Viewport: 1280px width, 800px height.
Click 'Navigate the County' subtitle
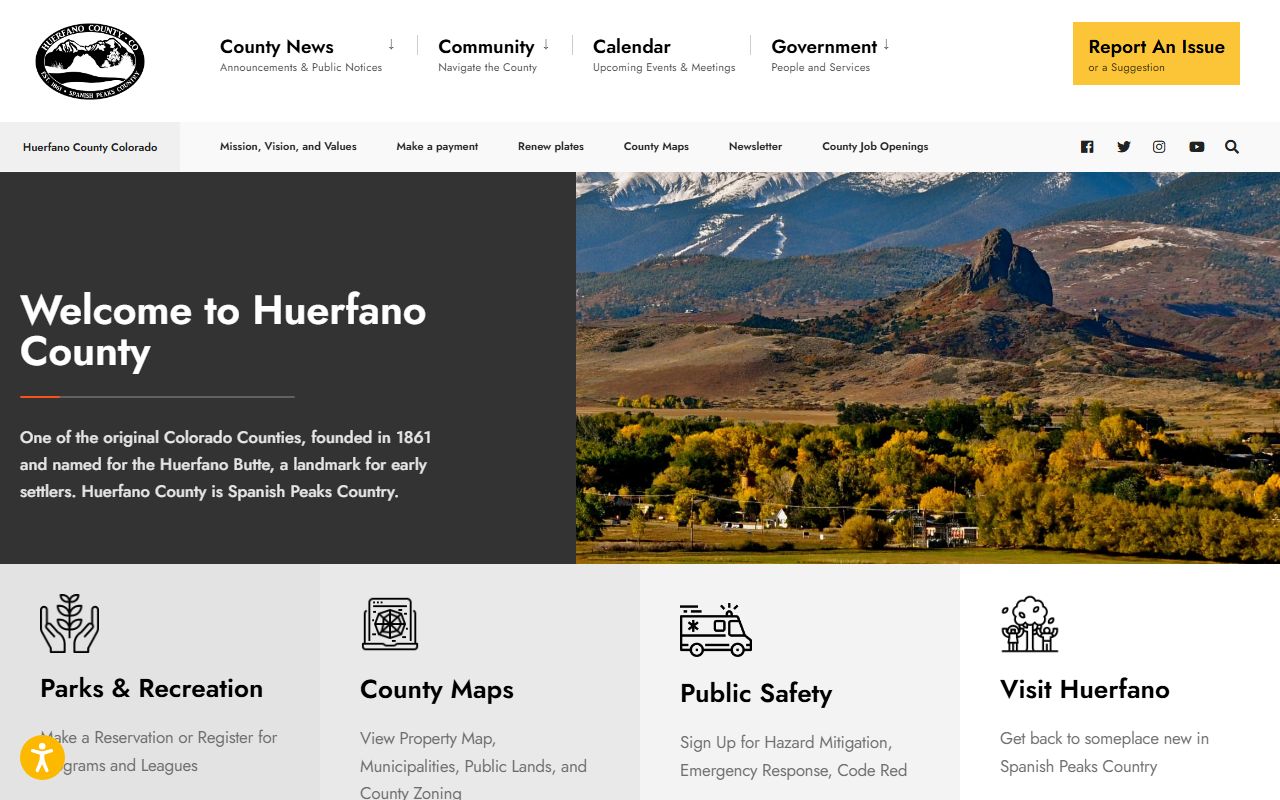point(487,68)
